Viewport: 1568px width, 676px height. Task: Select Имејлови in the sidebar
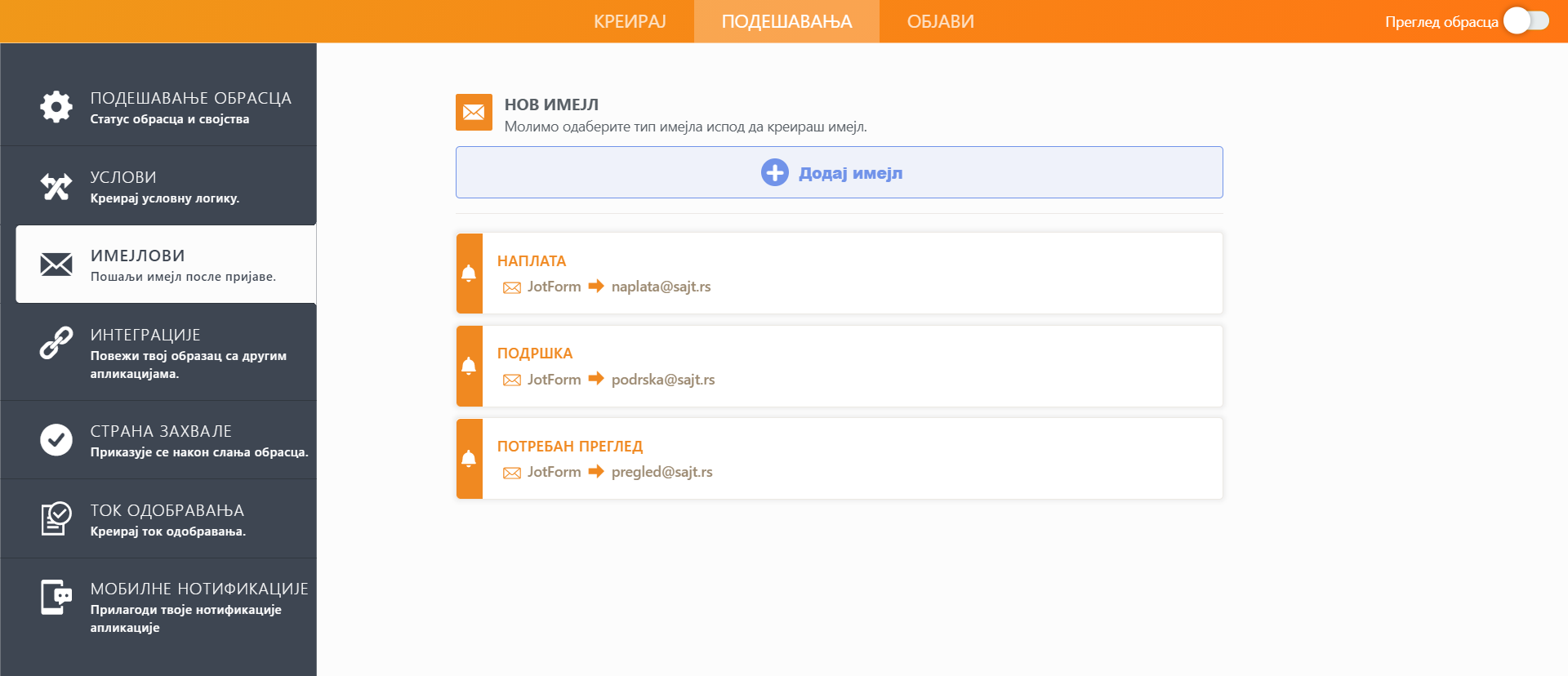pos(166,265)
